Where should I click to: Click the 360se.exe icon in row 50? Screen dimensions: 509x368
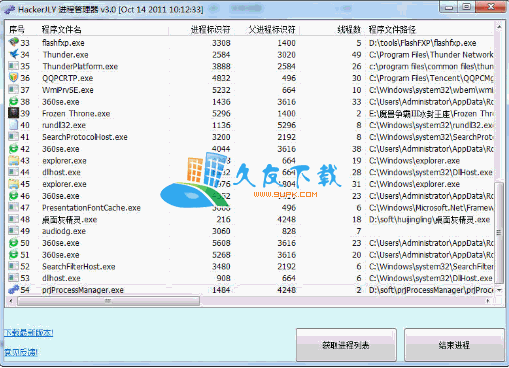13,243
